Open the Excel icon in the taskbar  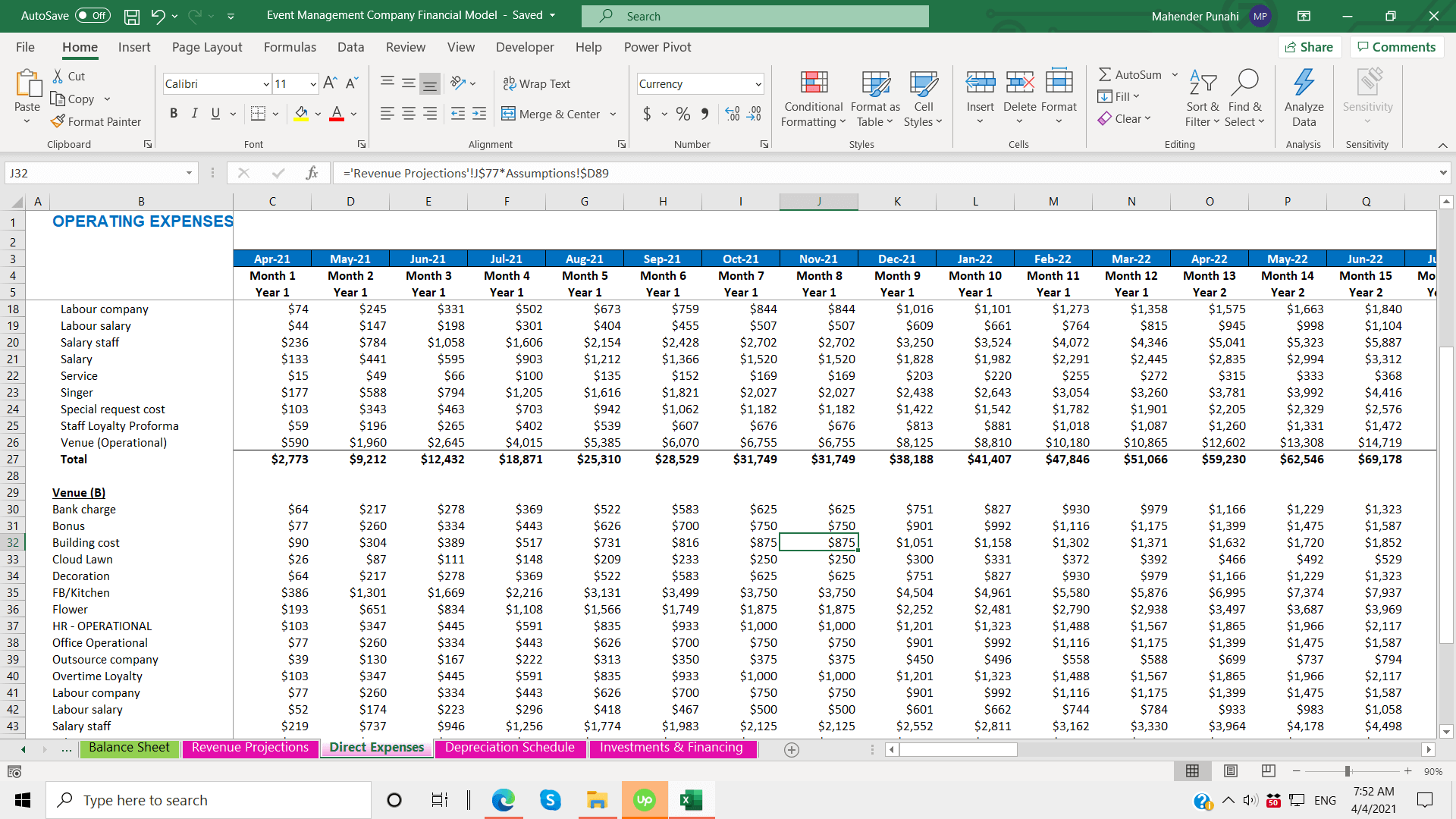click(691, 800)
